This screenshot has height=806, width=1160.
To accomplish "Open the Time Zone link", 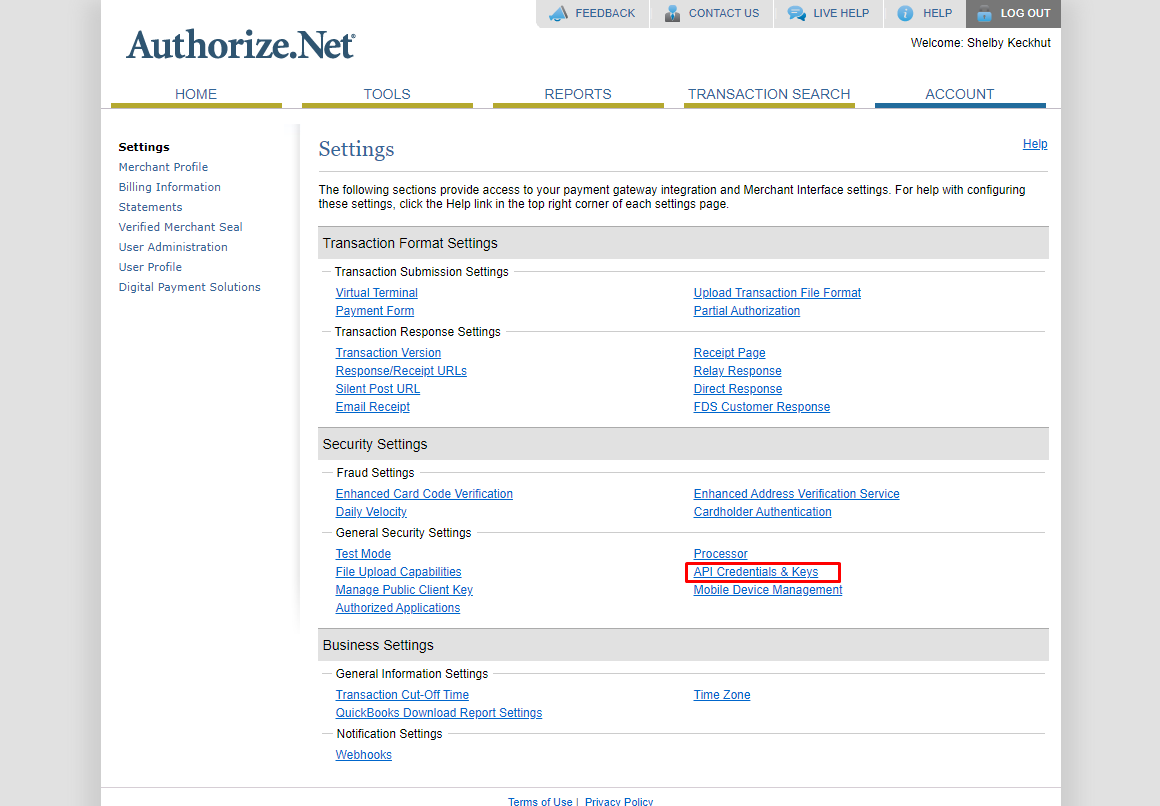I will pos(721,695).
